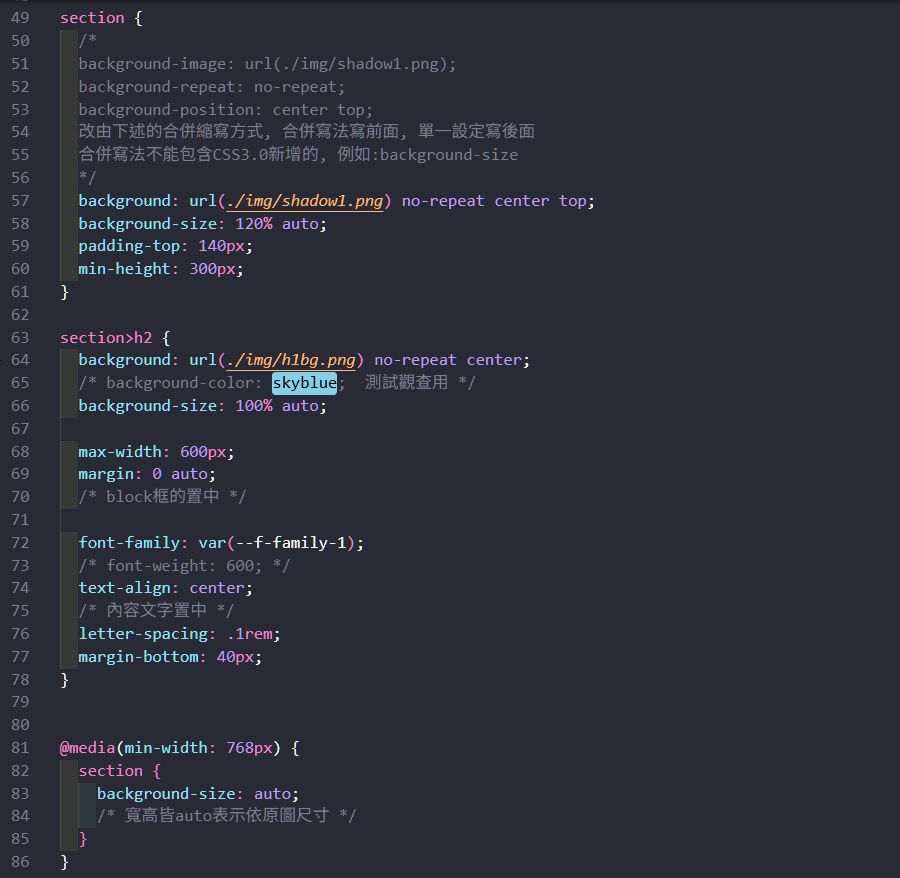Click line number 49 in gutter

pyautogui.click(x=20, y=18)
